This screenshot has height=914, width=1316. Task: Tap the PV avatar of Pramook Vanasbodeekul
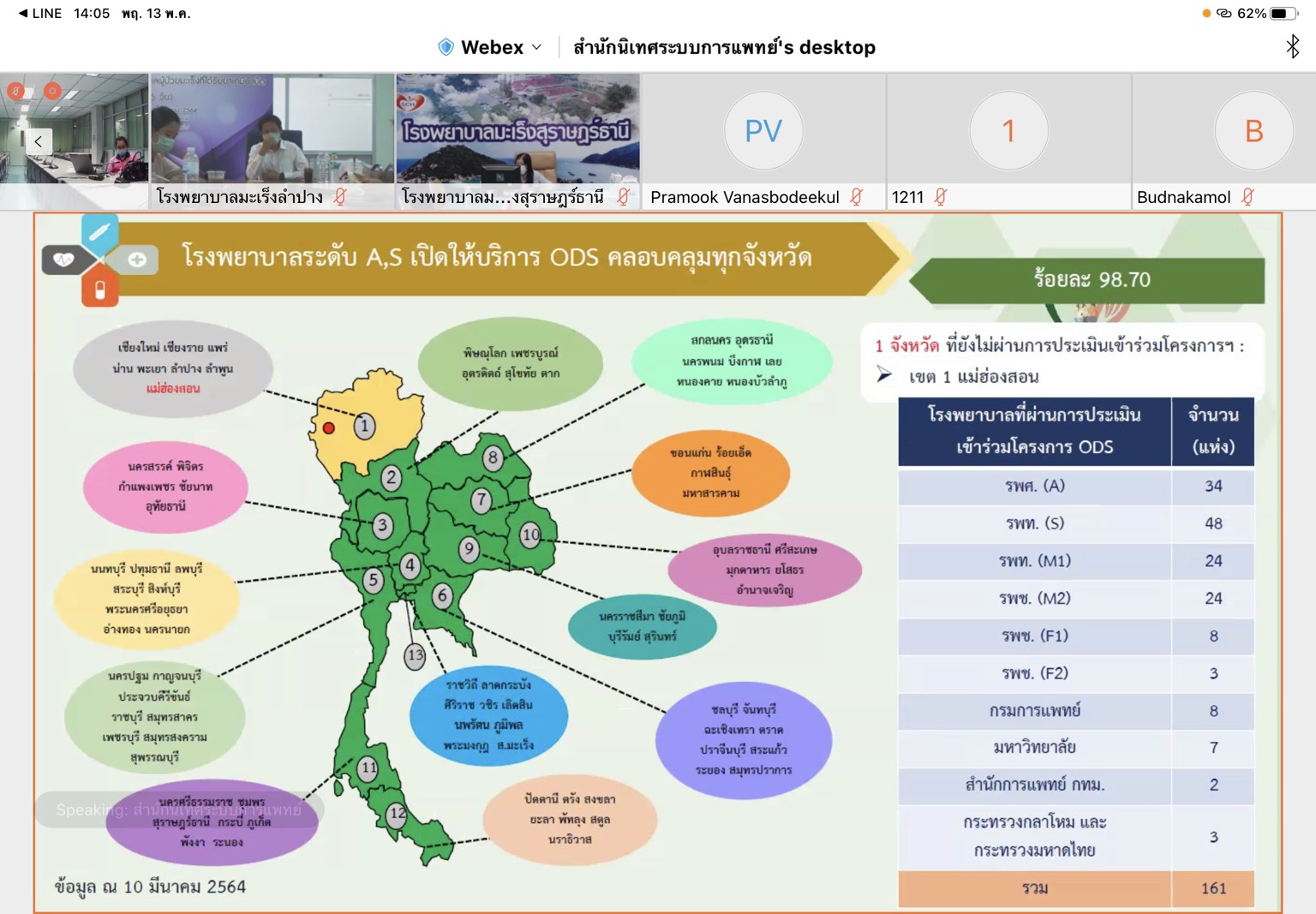click(x=763, y=131)
